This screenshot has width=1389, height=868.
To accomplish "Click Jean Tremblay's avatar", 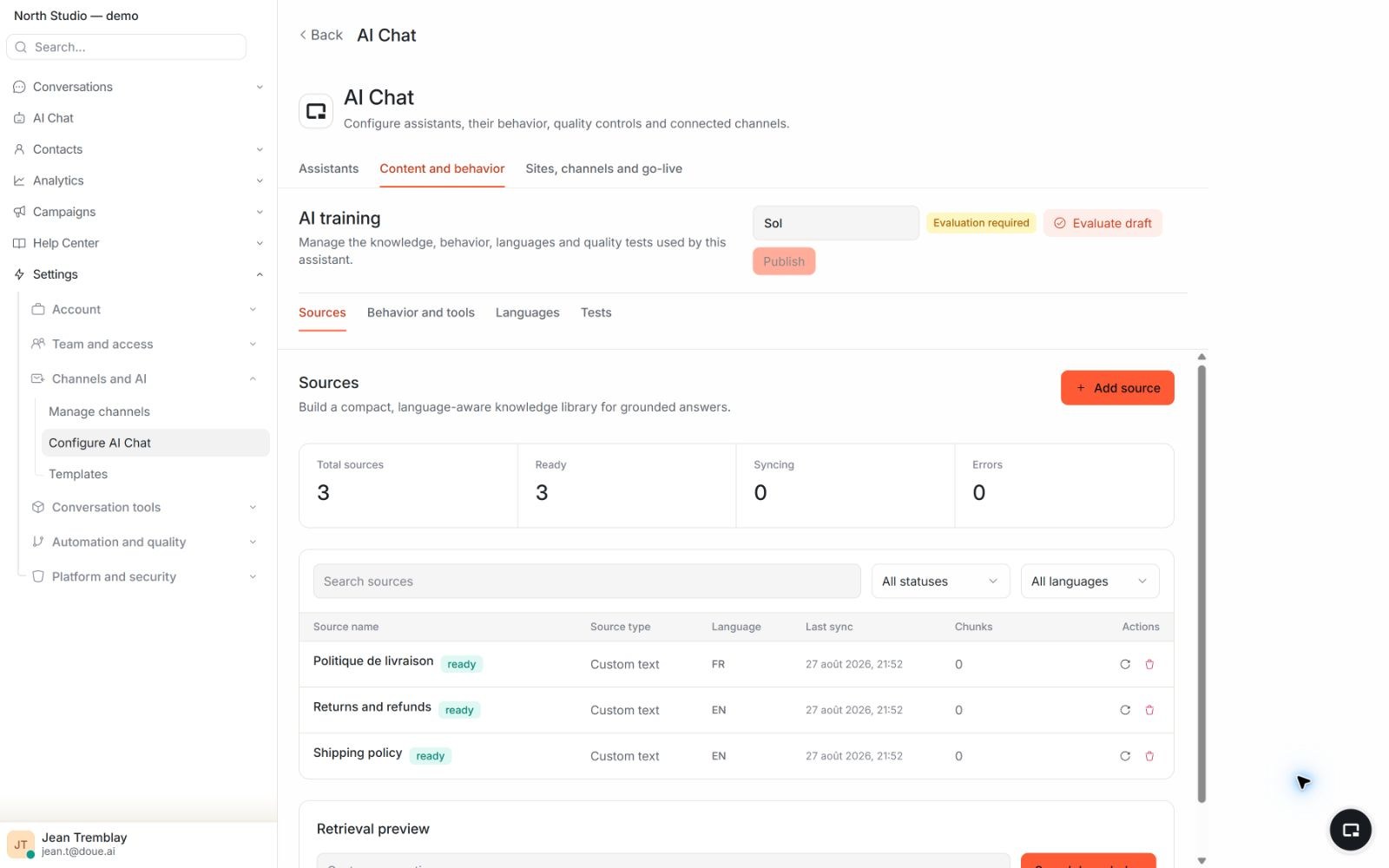I will point(21,844).
